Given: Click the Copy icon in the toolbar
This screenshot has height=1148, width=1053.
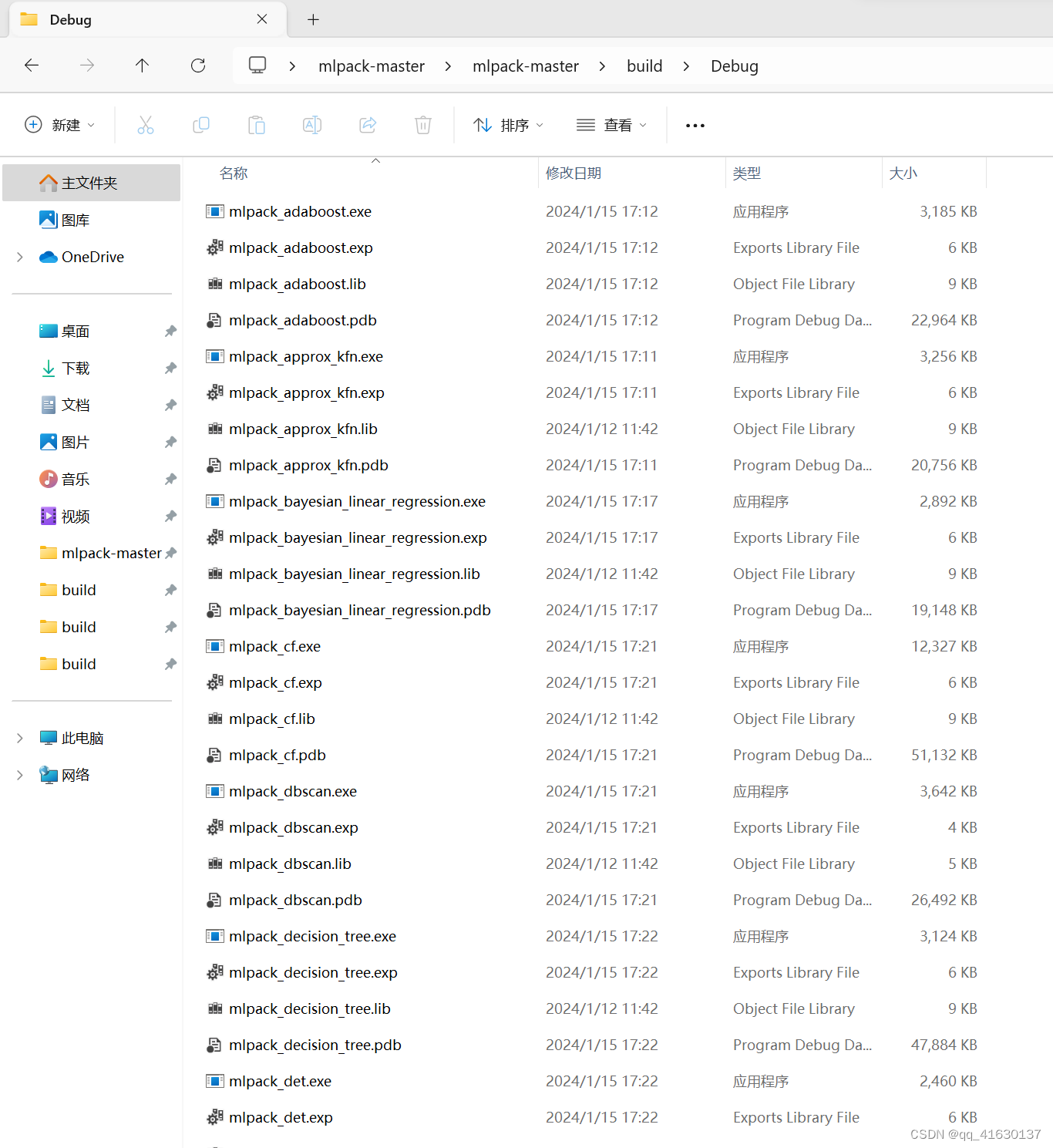Looking at the screenshot, I should [x=201, y=124].
